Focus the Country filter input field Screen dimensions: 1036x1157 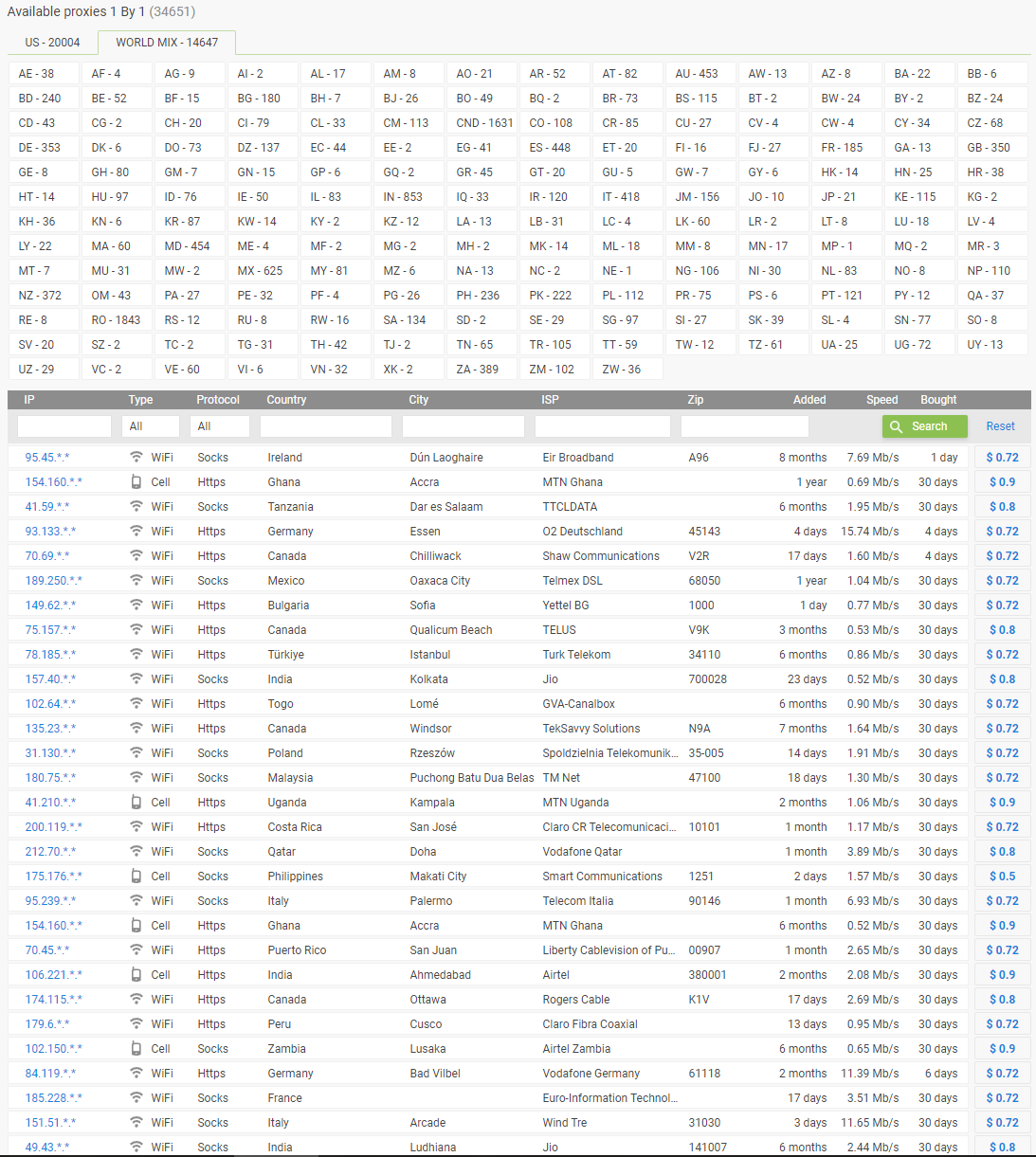click(326, 426)
